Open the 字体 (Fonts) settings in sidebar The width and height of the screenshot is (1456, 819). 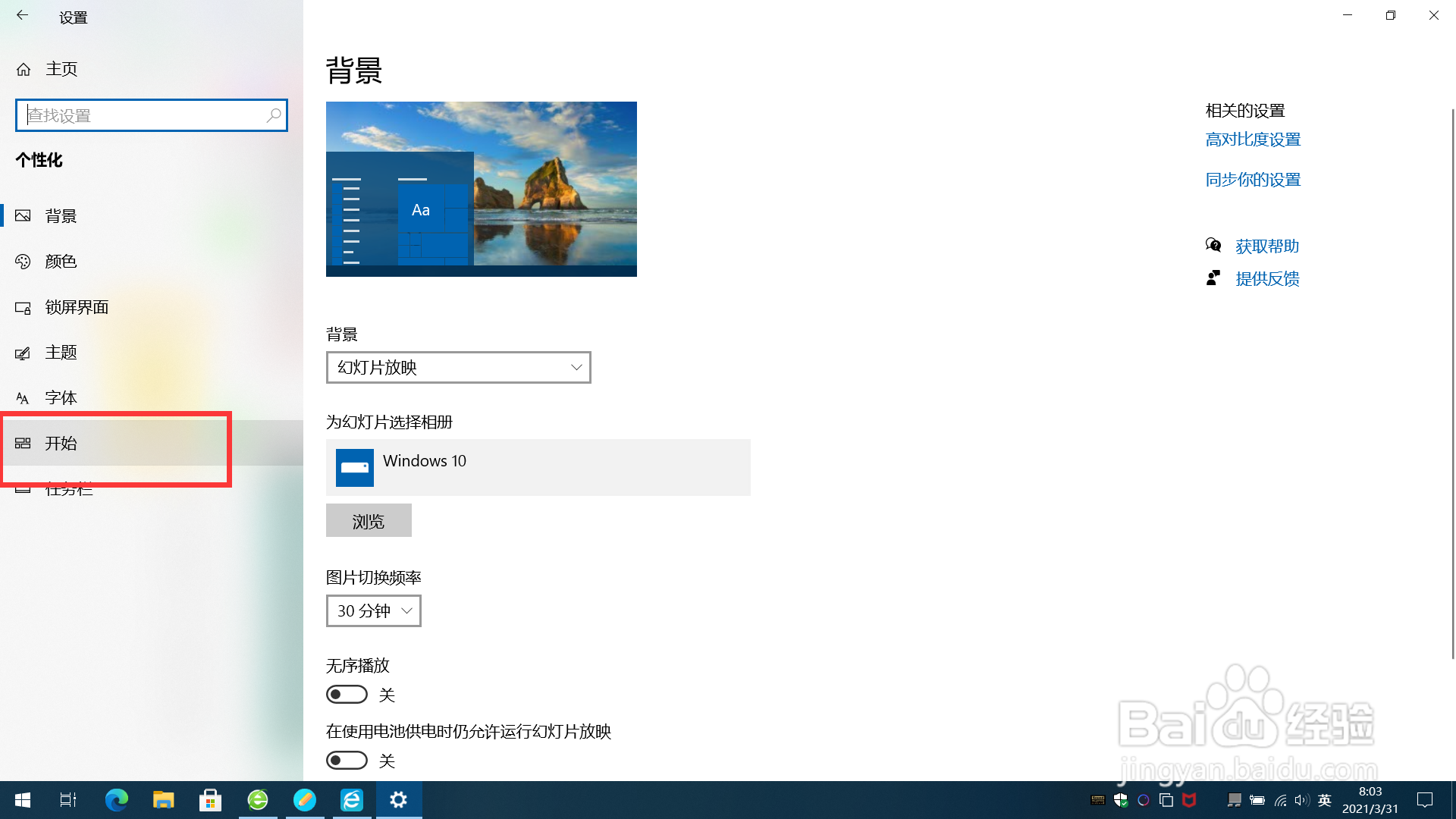pos(61,397)
